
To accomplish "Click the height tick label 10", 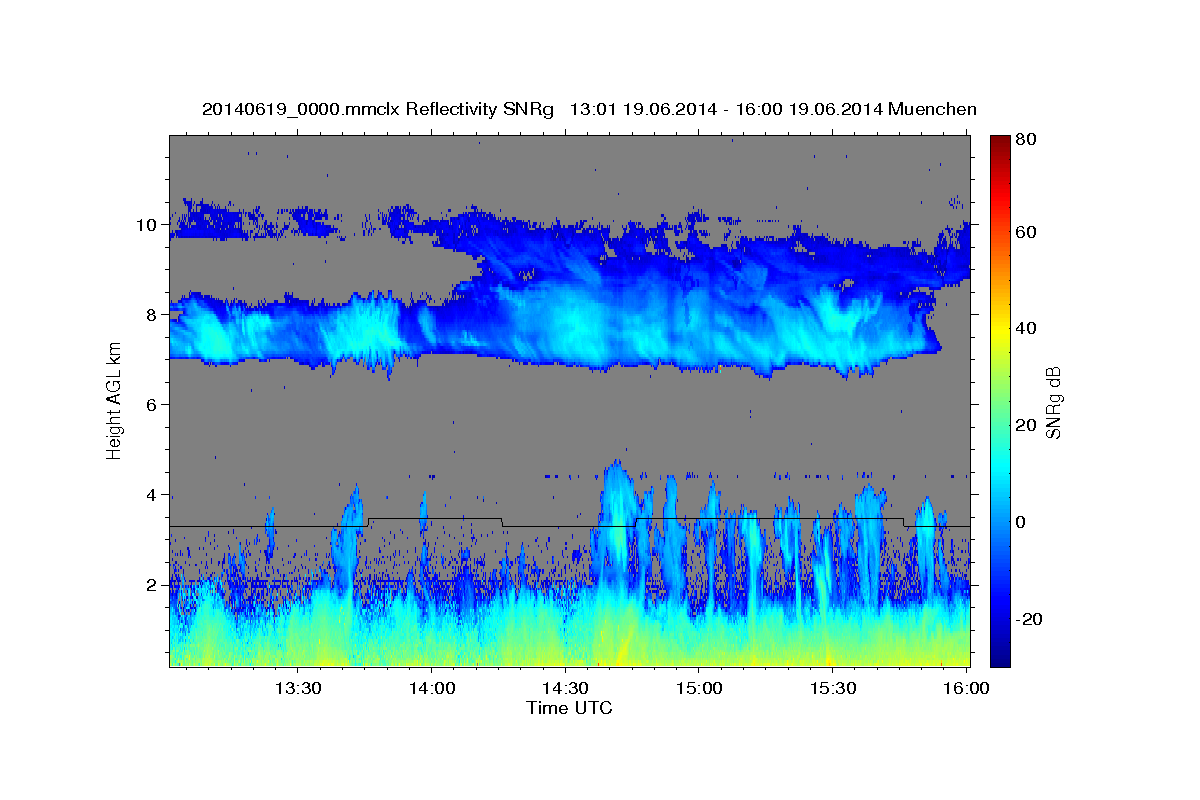I will (148, 225).
